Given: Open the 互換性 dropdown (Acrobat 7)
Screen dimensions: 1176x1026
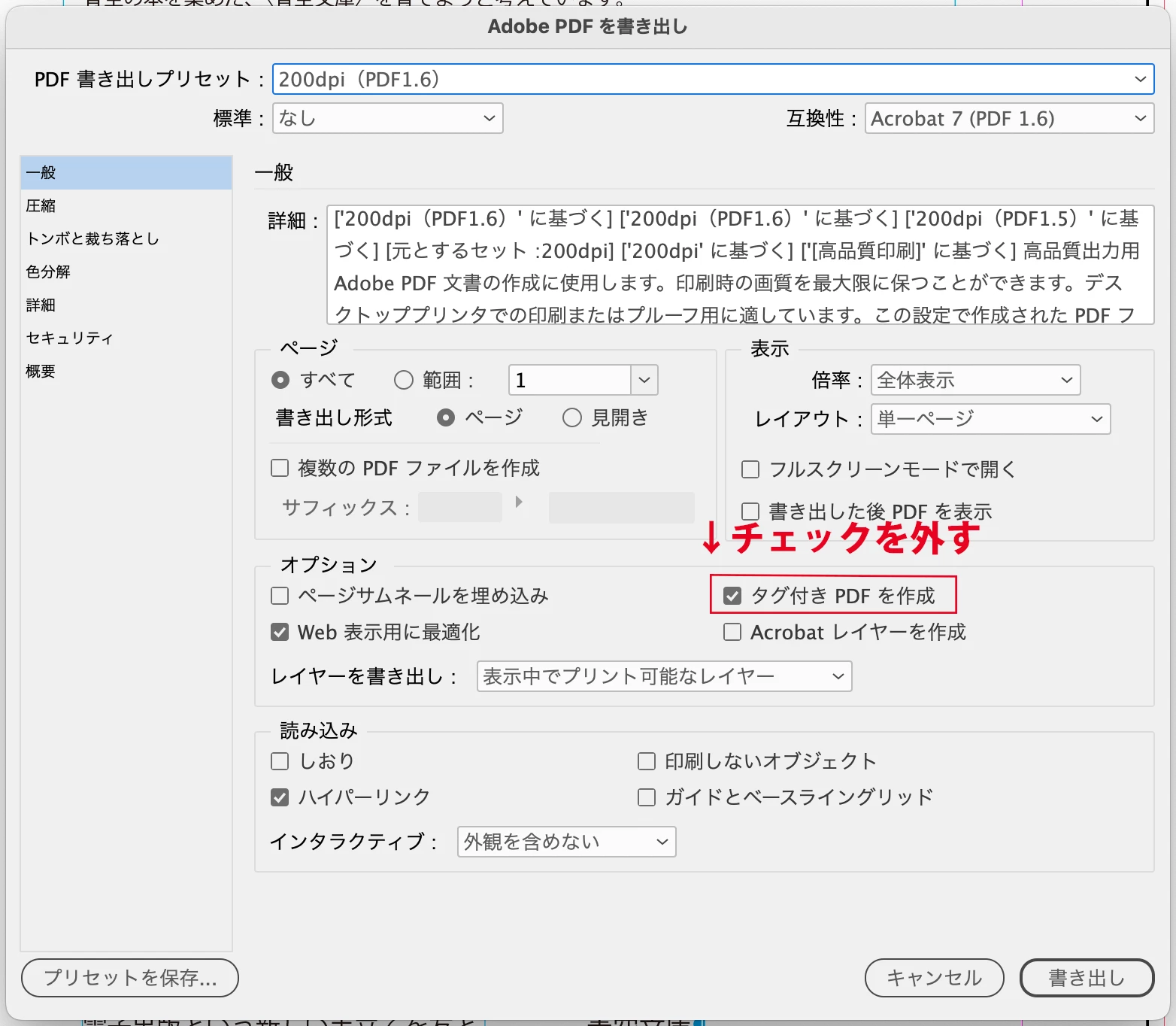Looking at the screenshot, I should tap(1009, 118).
